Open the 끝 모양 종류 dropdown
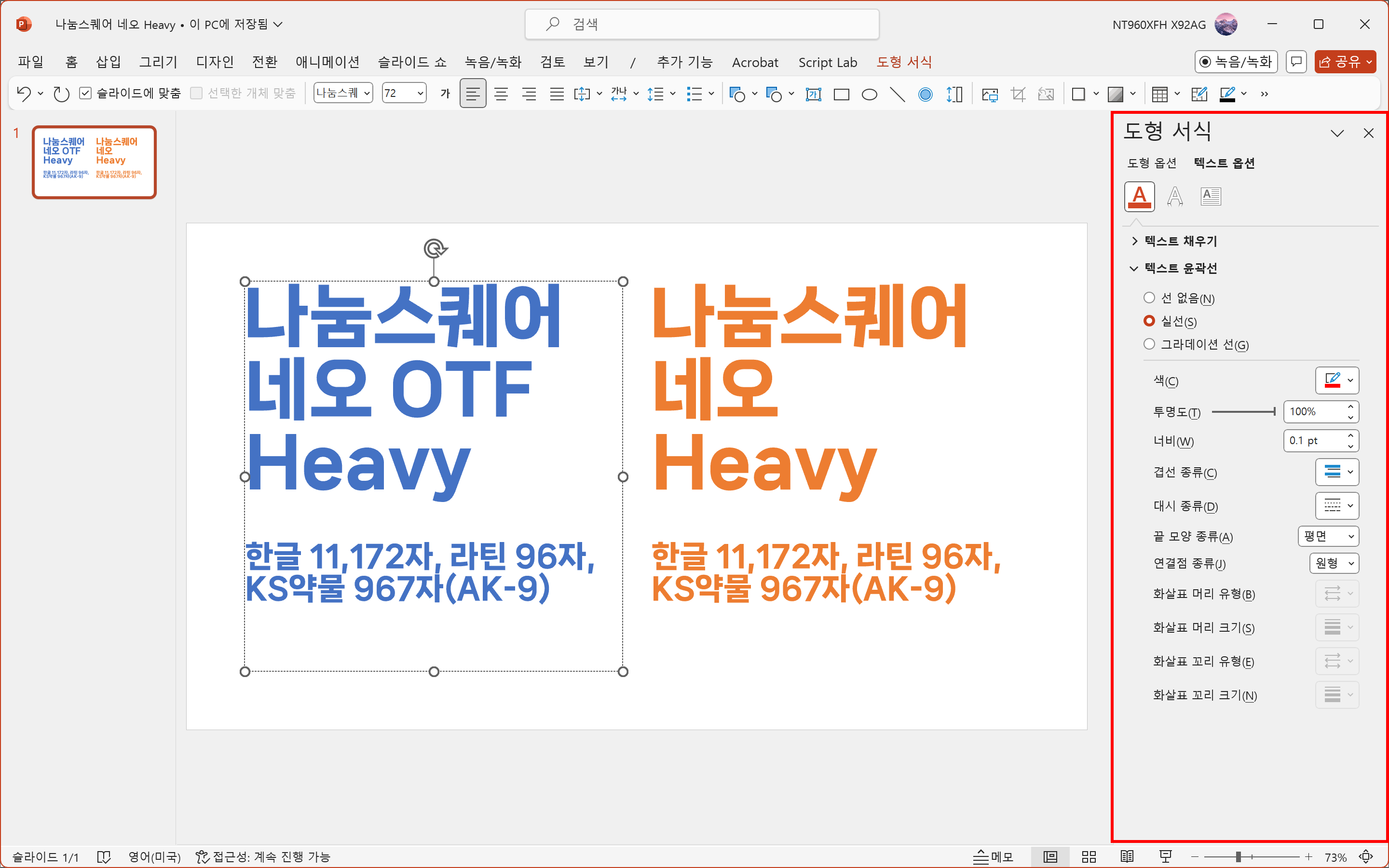1389x868 pixels. (1328, 536)
